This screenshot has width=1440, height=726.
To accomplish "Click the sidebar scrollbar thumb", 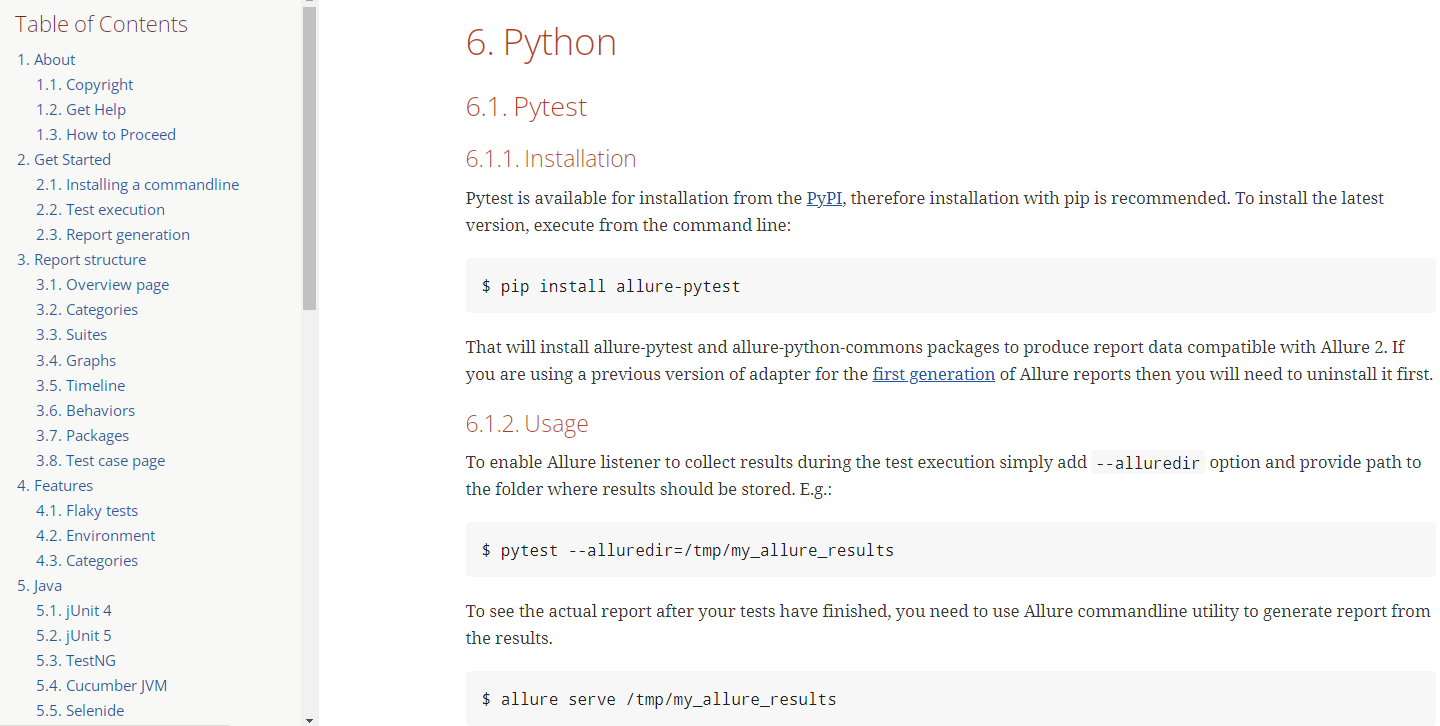I will tap(309, 160).
